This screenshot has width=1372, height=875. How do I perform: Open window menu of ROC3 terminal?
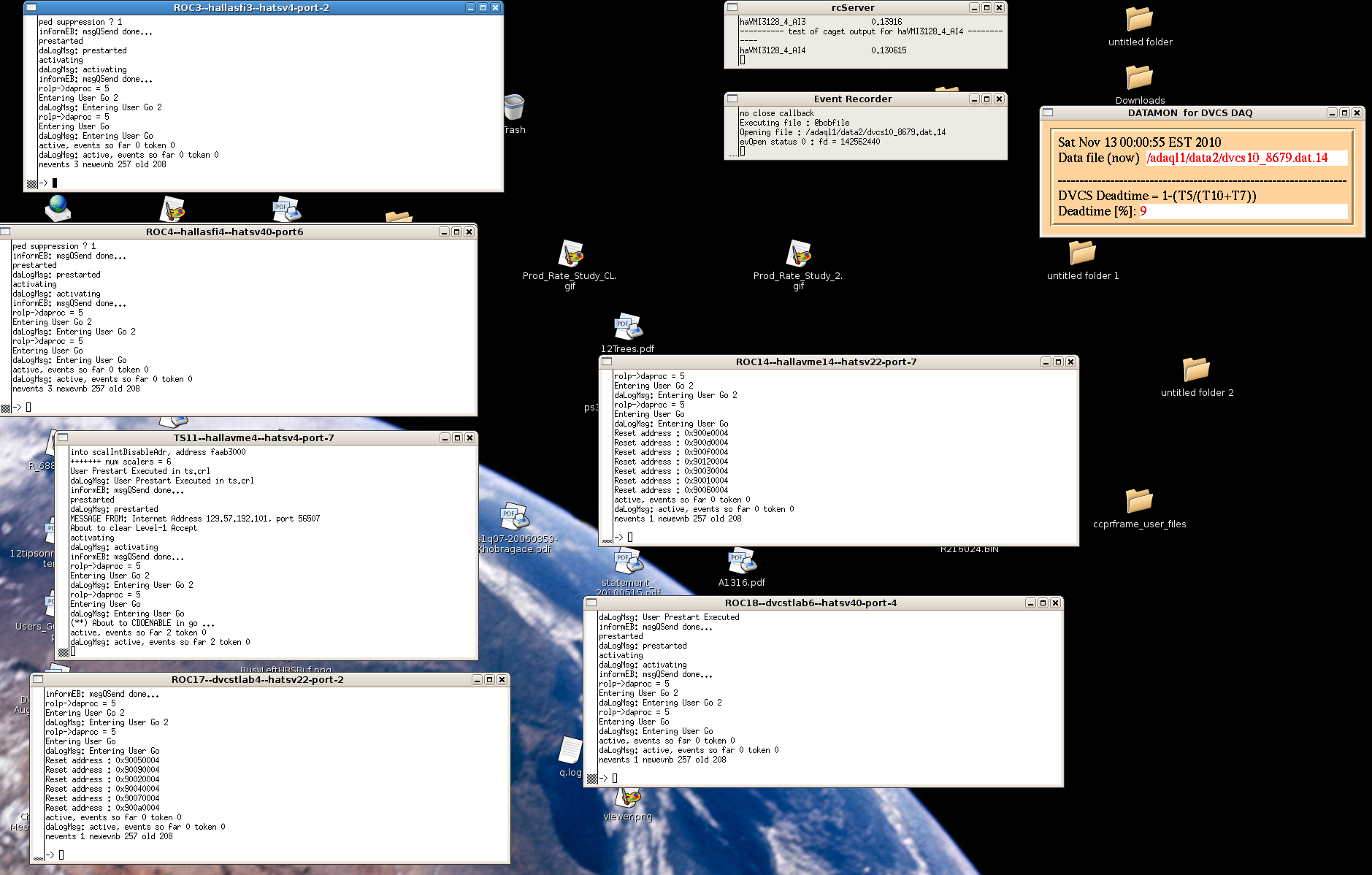click(31, 7)
